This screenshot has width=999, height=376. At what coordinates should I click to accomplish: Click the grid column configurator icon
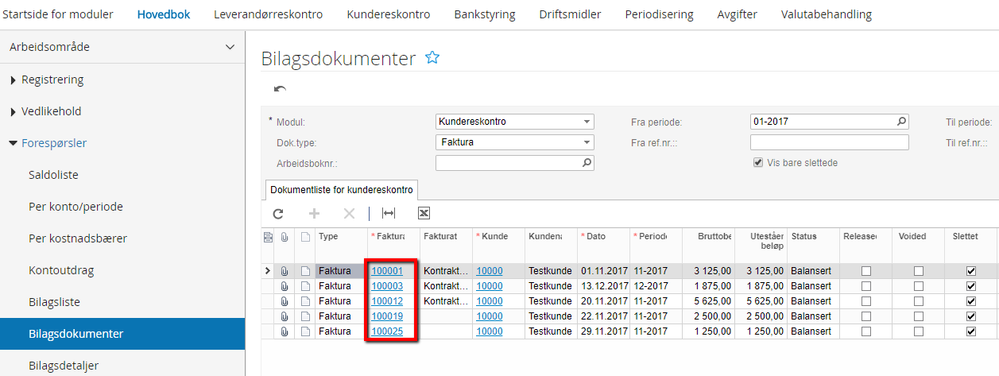point(268,237)
